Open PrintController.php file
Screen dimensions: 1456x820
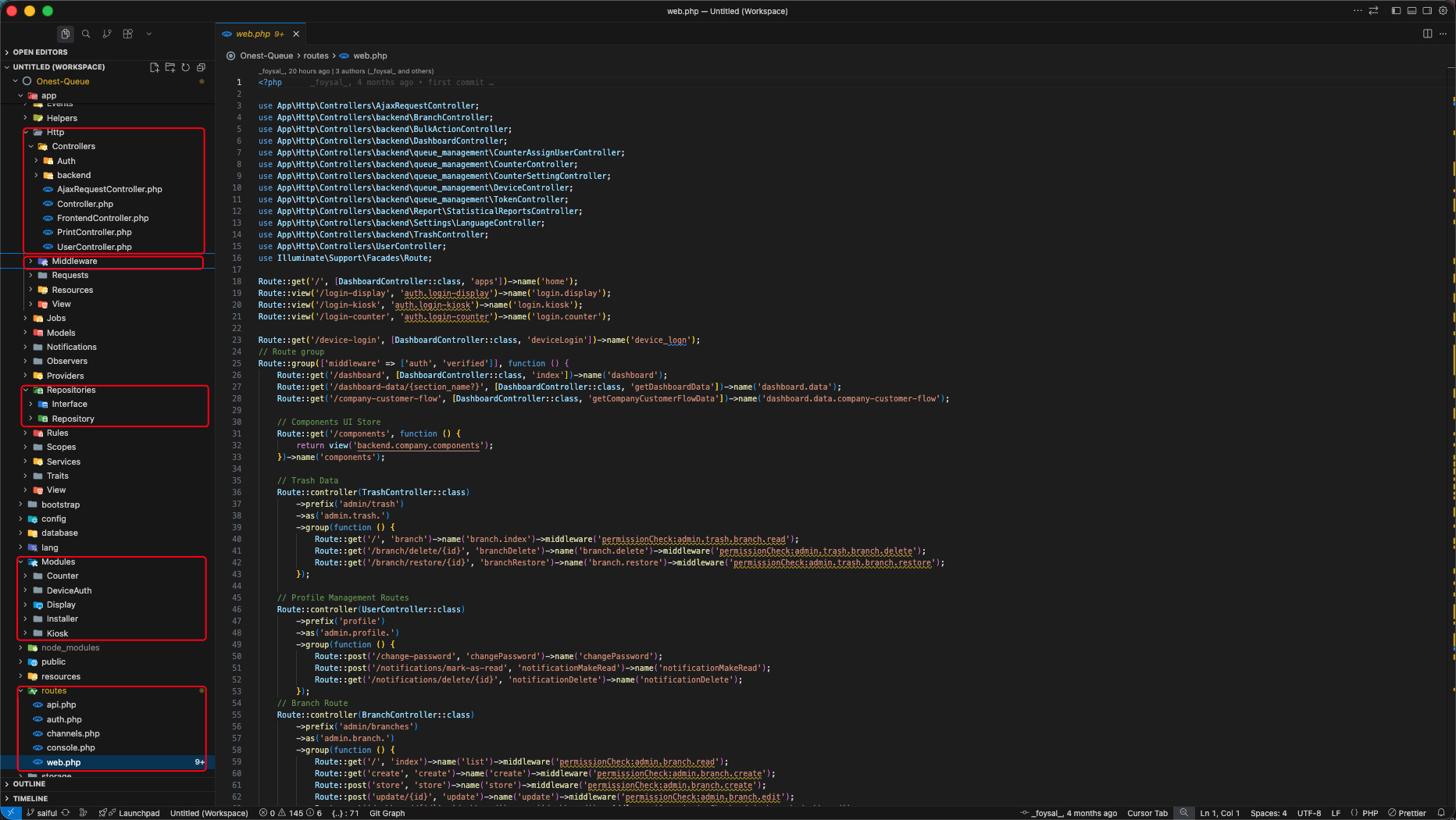tap(94, 233)
